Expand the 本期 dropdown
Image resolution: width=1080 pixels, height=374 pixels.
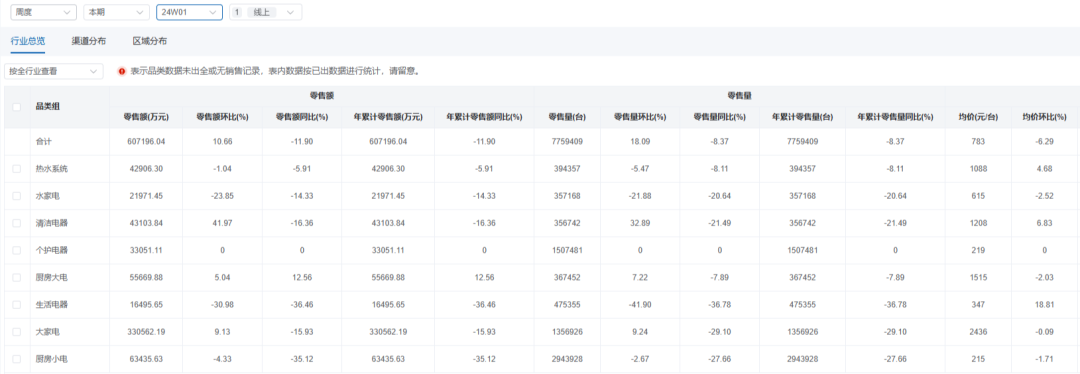tap(116, 12)
